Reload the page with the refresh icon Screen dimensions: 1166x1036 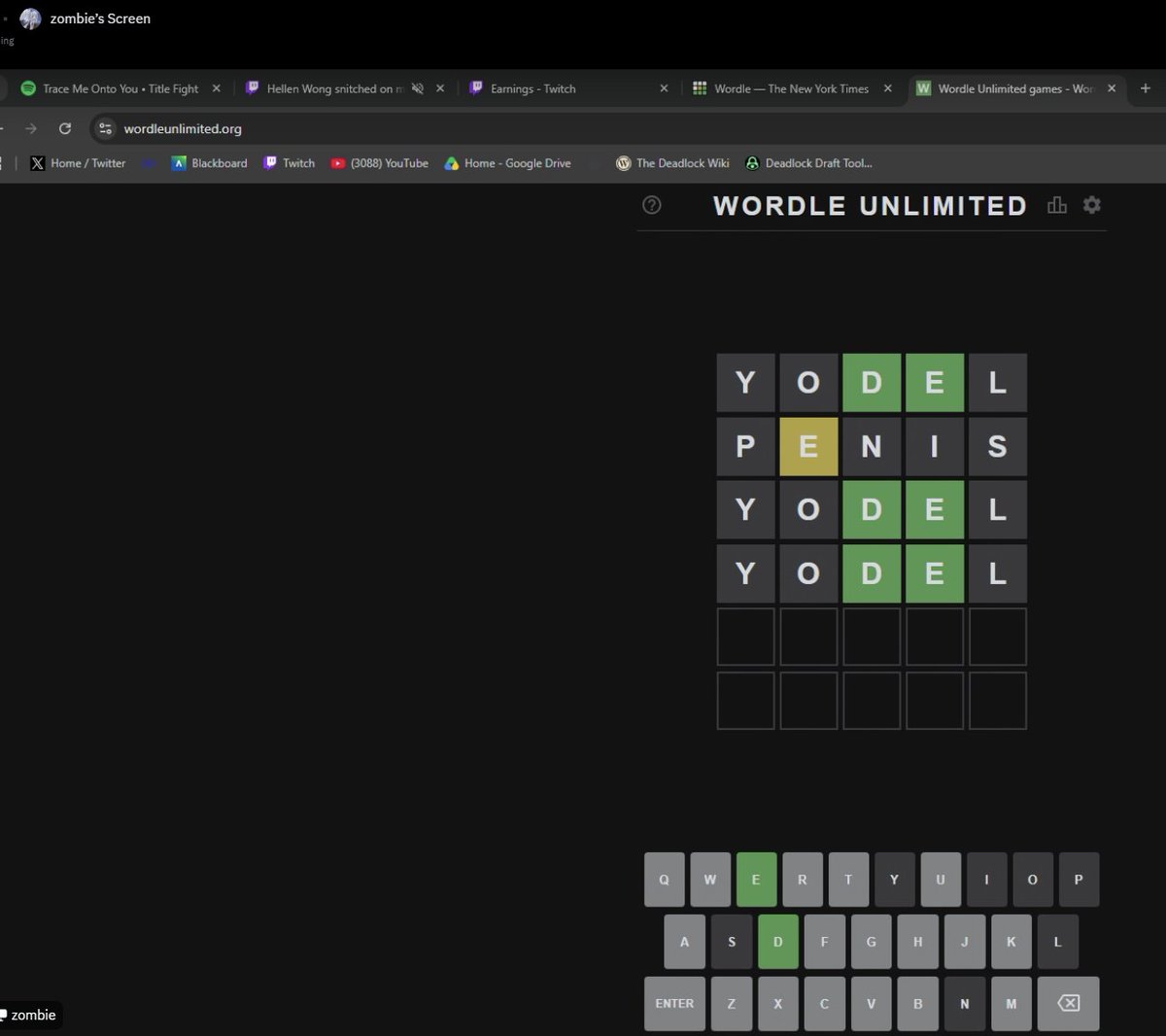tap(65, 128)
